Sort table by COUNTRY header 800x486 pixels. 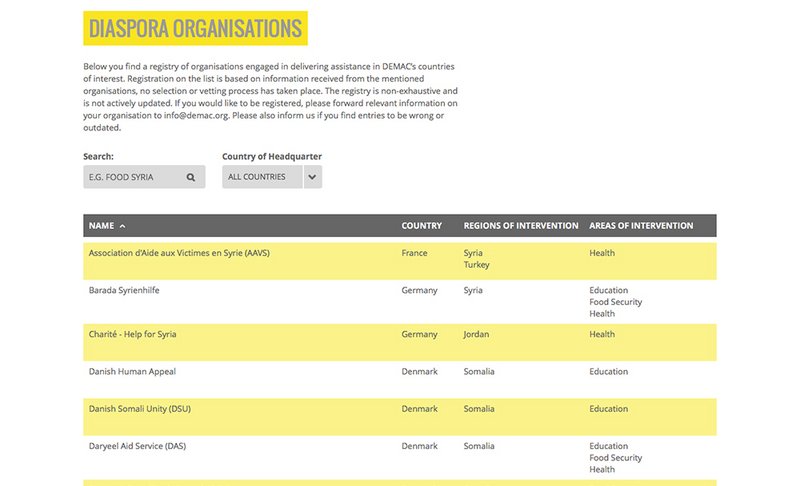421,225
